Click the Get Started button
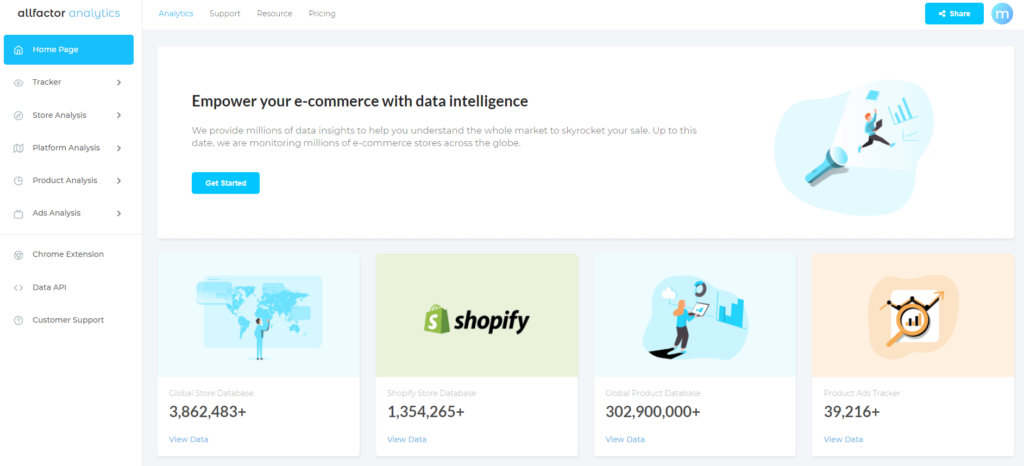 [x=225, y=183]
